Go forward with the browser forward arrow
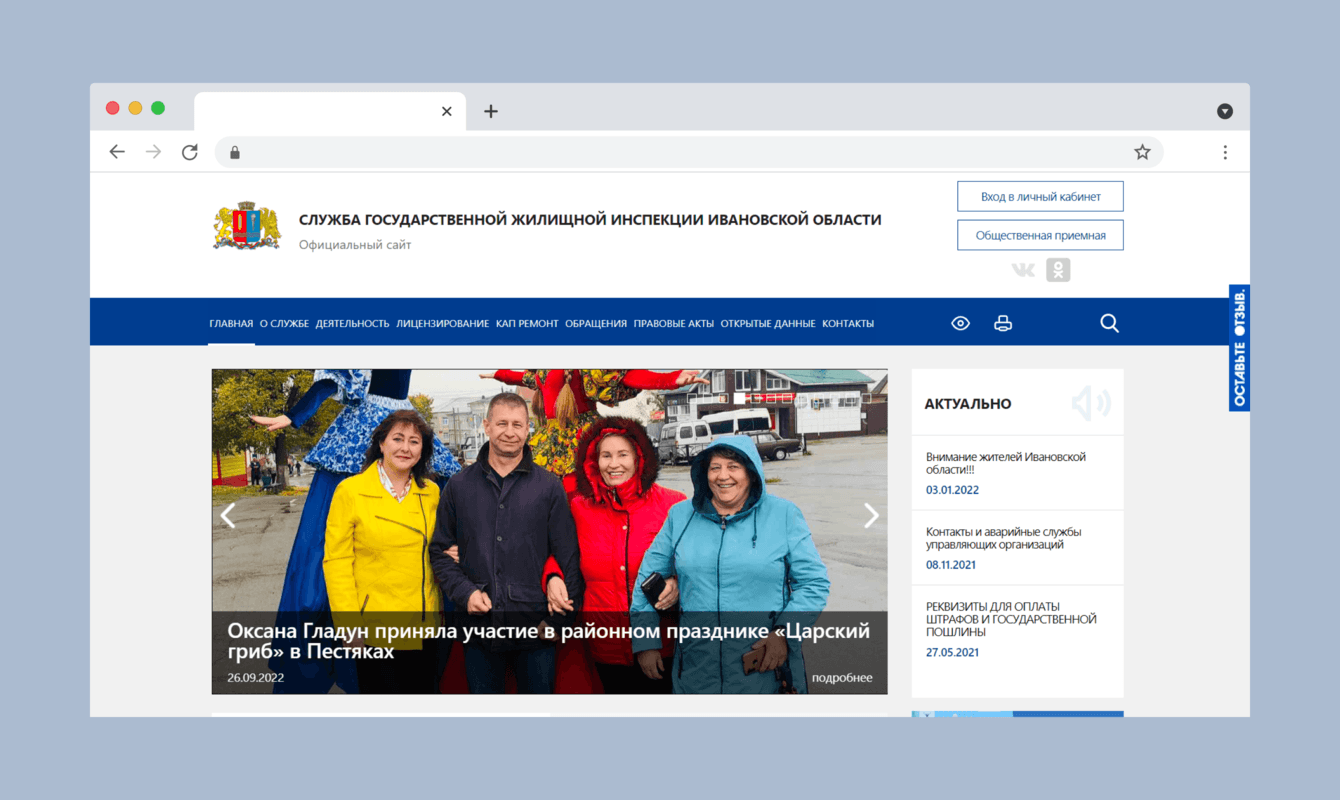The image size is (1340, 800). (153, 152)
